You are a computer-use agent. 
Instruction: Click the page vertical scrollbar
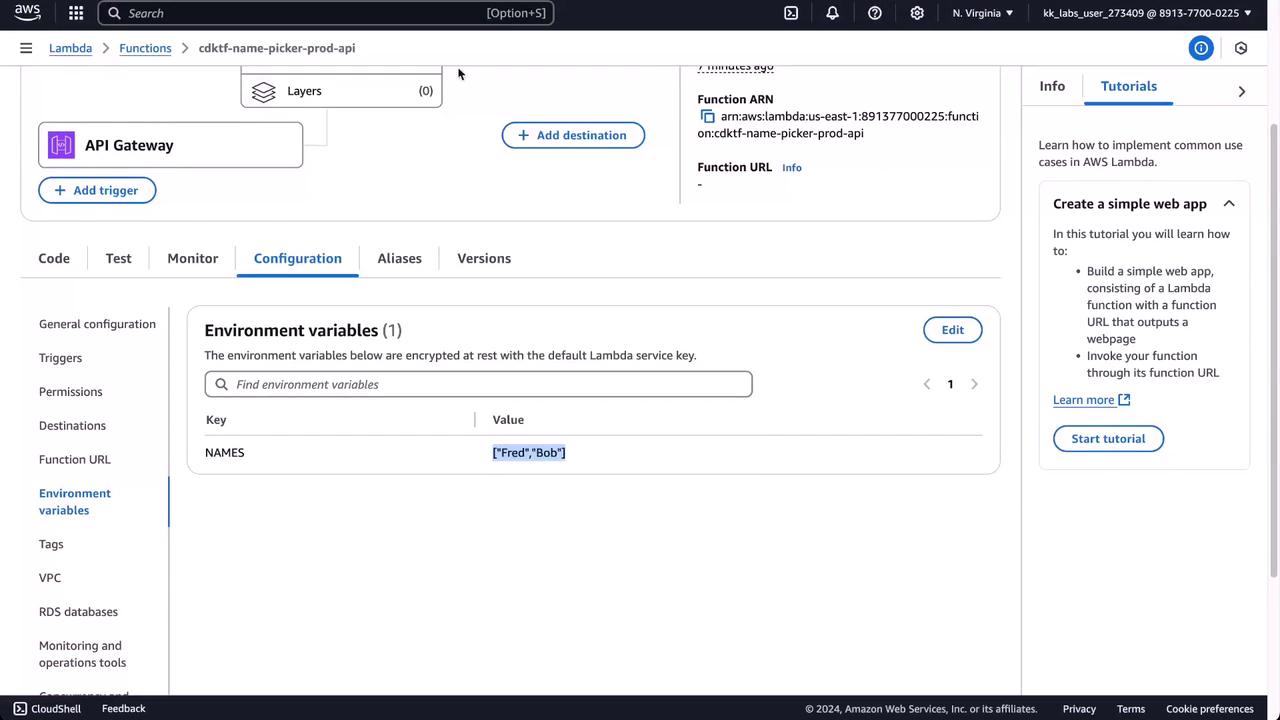(1274, 350)
